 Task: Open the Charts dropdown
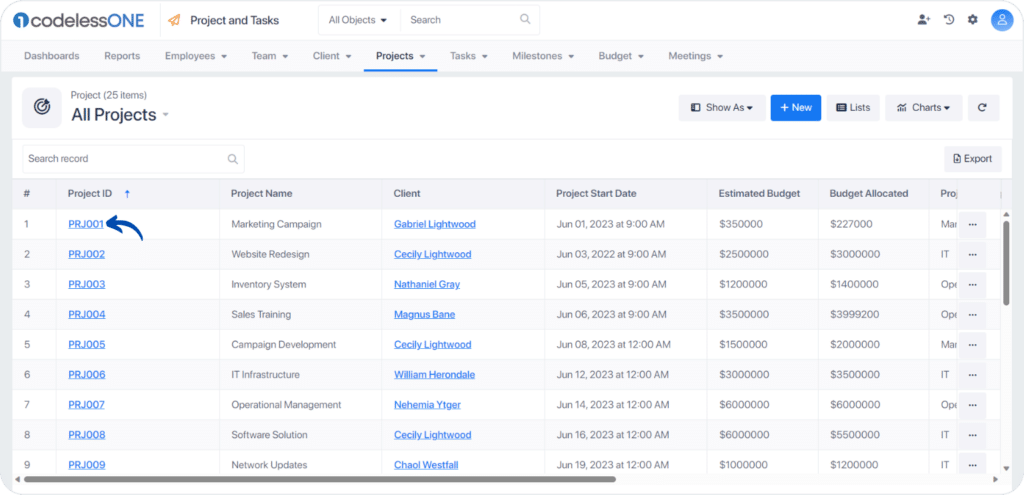point(923,108)
